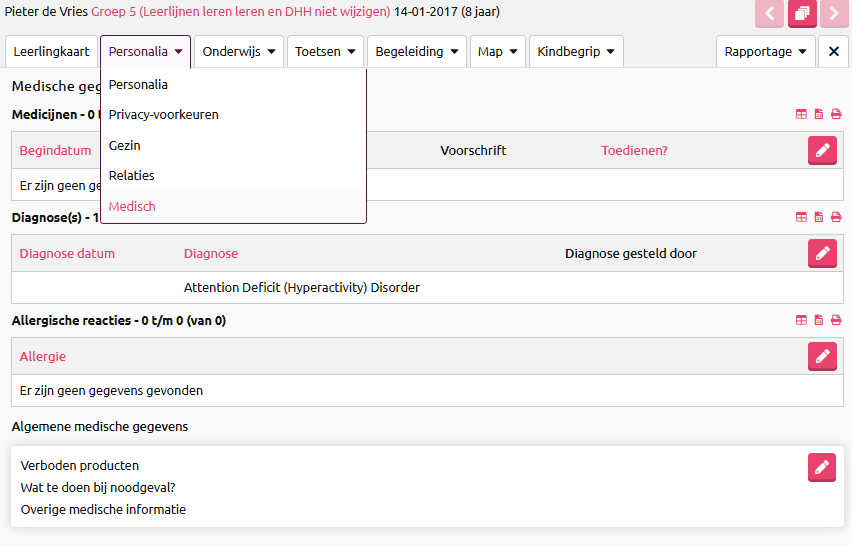
Task: Sort by Diagnose datum column header
Action: coord(67,254)
